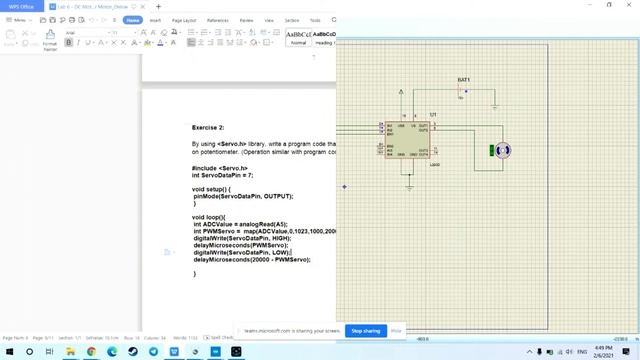Click the Decrease indent icon

(x=218, y=32)
